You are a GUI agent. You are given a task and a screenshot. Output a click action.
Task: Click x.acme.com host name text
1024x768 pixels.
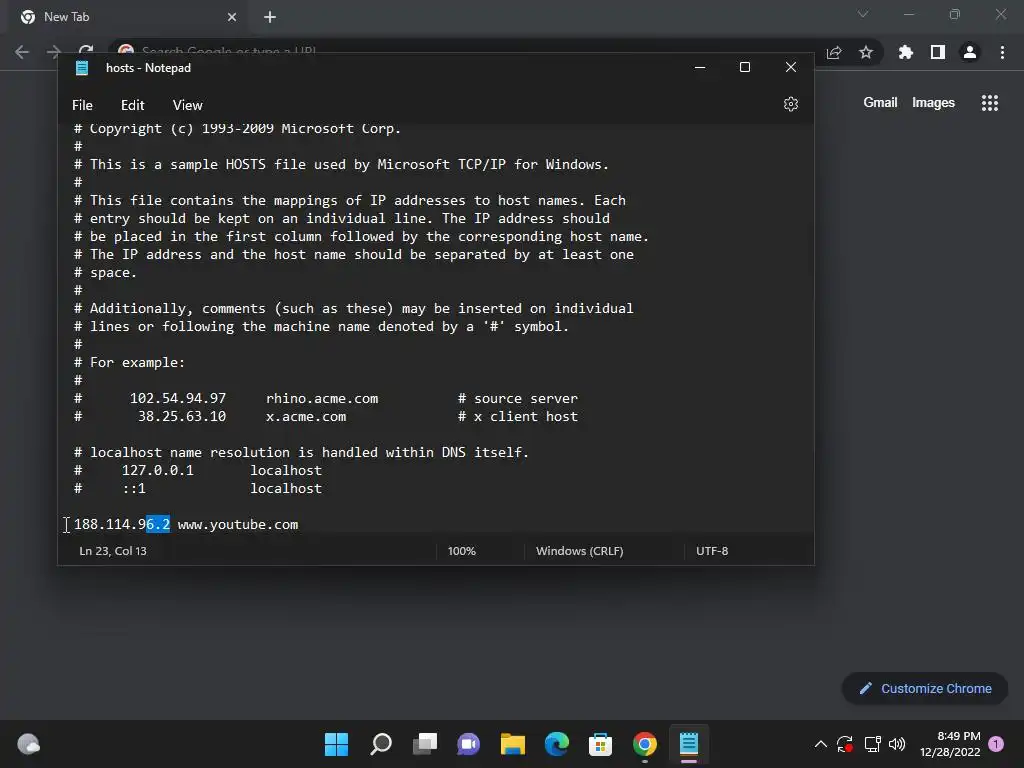(x=306, y=417)
